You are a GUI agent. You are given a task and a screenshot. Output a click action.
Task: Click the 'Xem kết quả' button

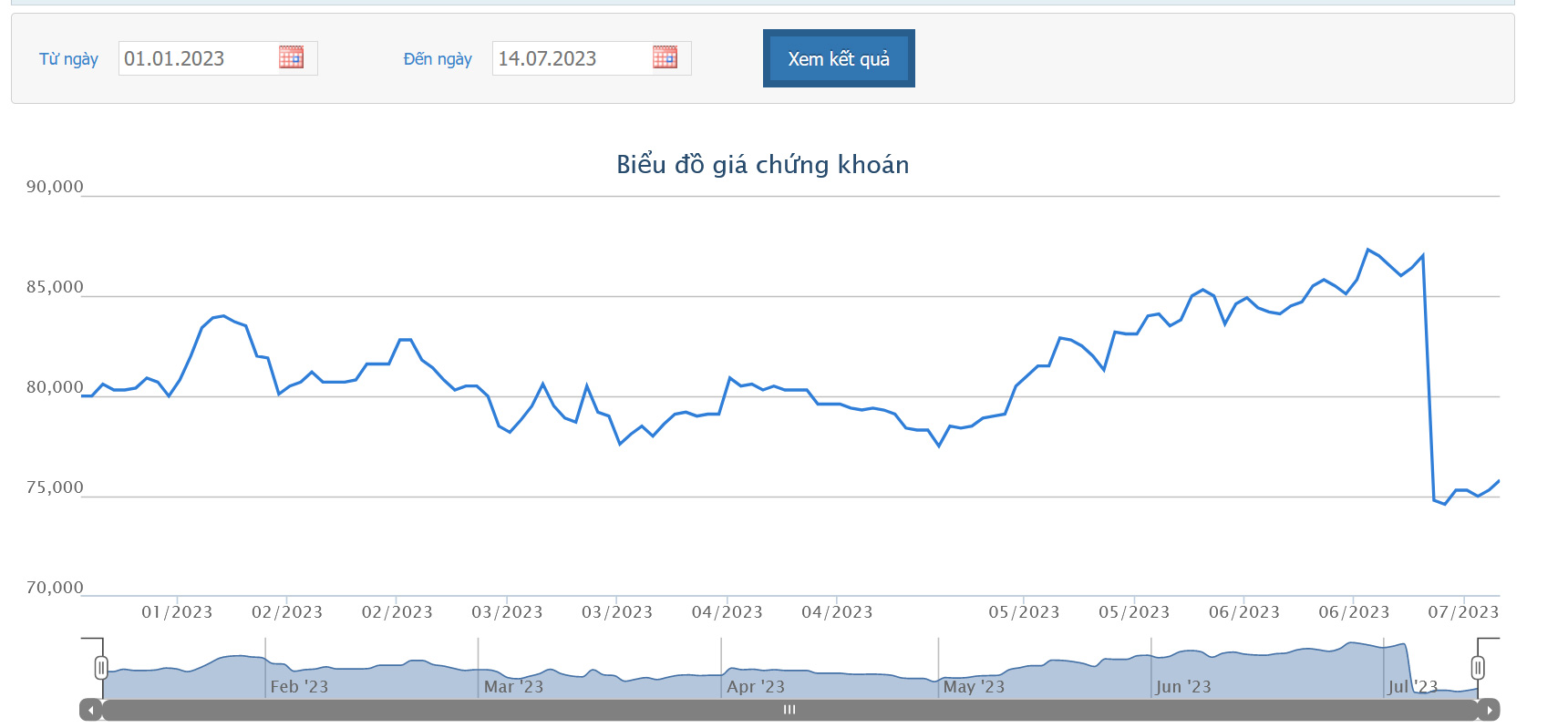(x=839, y=58)
